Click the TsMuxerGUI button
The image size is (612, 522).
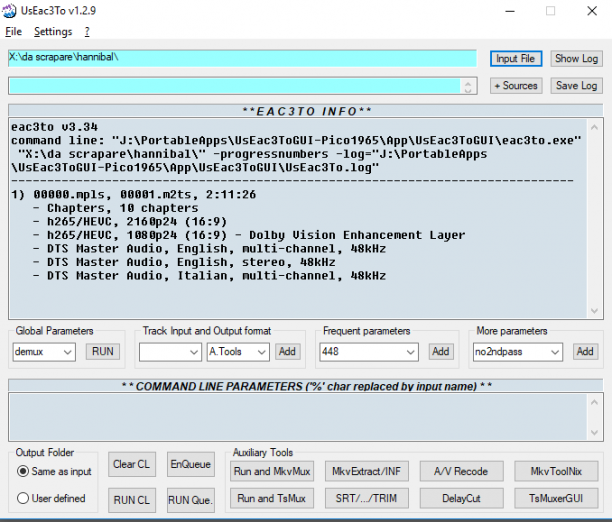tap(556, 499)
